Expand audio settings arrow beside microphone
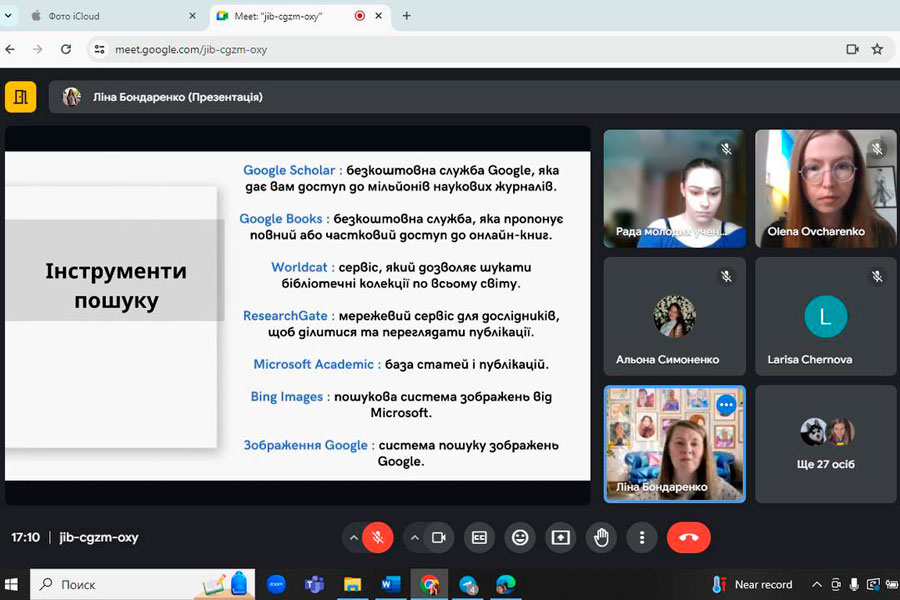 [x=354, y=538]
